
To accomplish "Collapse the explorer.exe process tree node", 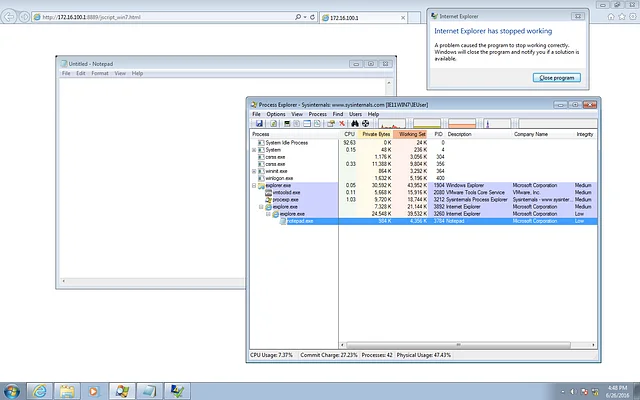I will [x=255, y=186].
